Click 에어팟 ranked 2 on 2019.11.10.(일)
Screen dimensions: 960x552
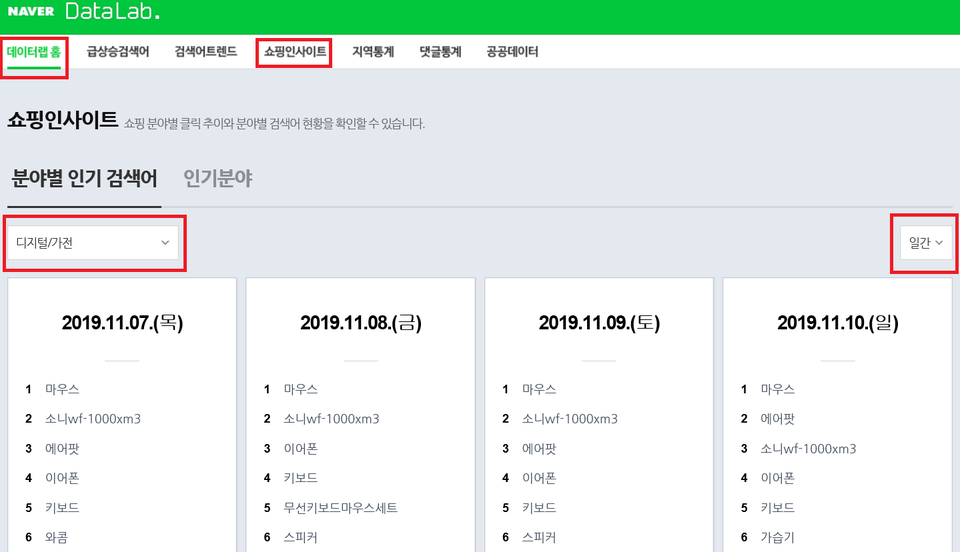pyautogui.click(x=778, y=419)
